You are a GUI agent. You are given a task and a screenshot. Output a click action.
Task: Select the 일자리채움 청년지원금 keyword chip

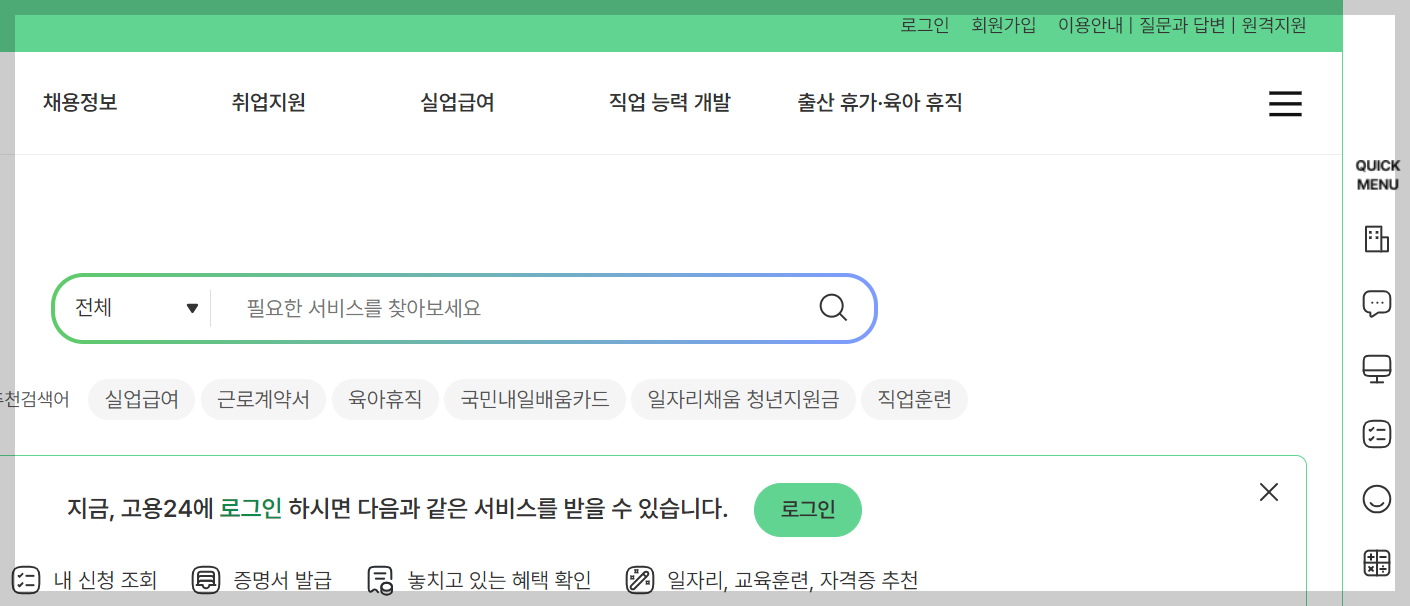(743, 400)
